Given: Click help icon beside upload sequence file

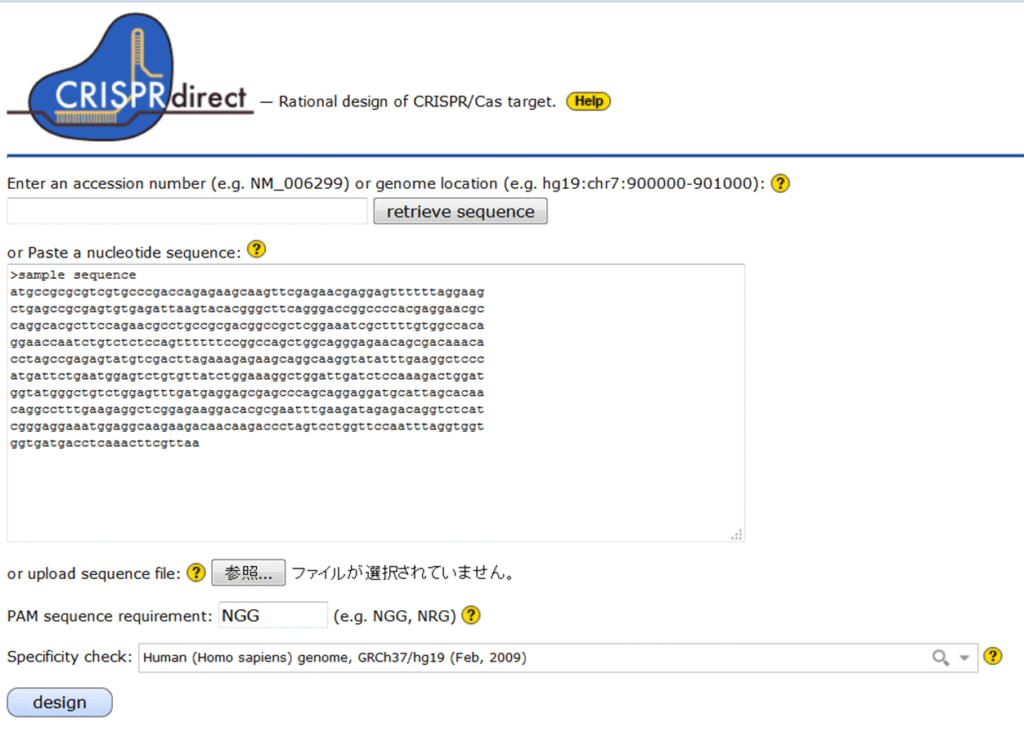Looking at the screenshot, I should 196,573.
